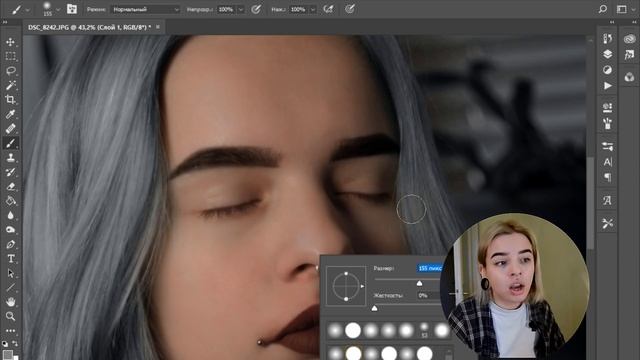Reset to default foreground/background colors

[x=5, y=344]
